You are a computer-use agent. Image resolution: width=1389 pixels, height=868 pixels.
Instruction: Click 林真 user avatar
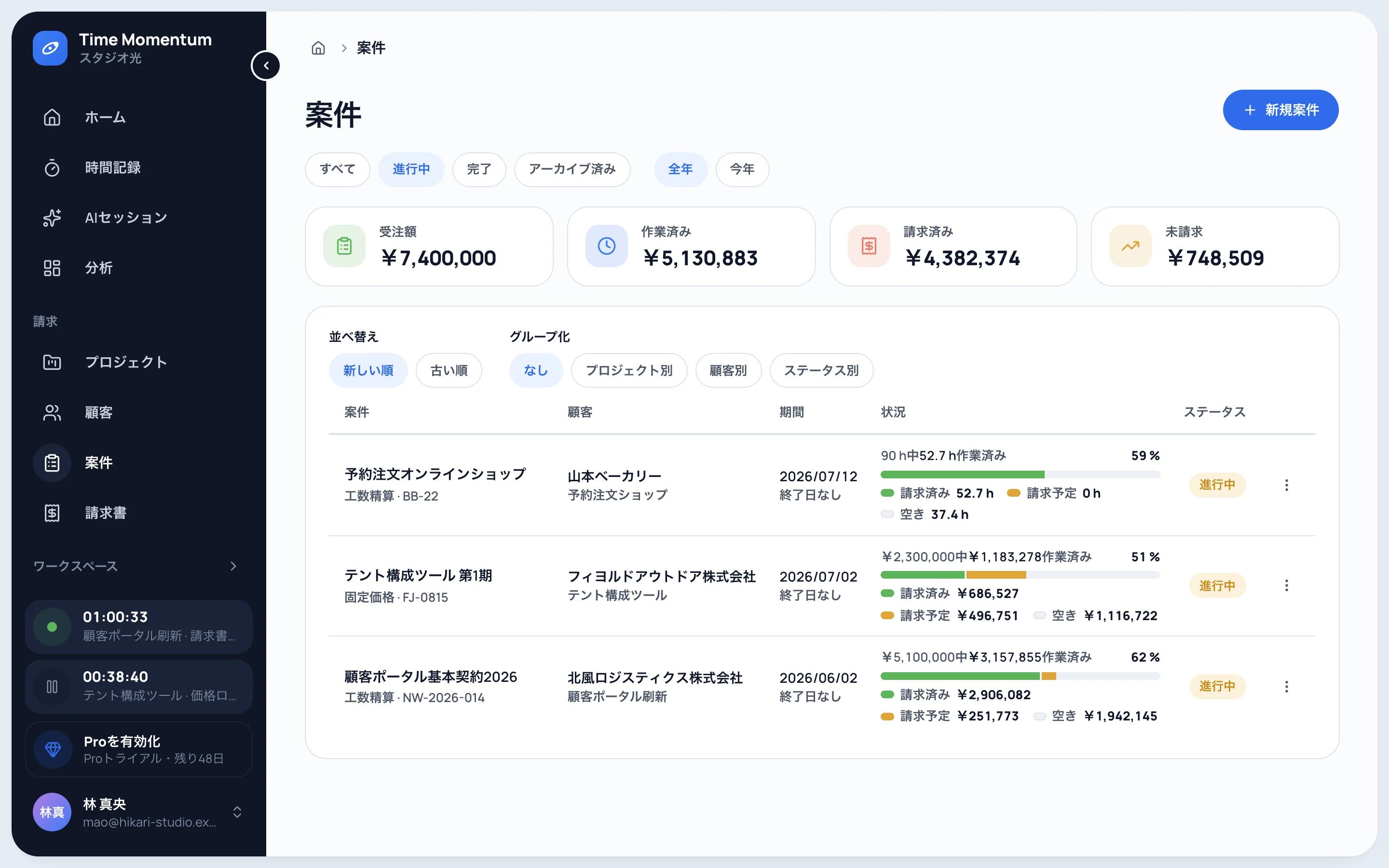(52, 812)
